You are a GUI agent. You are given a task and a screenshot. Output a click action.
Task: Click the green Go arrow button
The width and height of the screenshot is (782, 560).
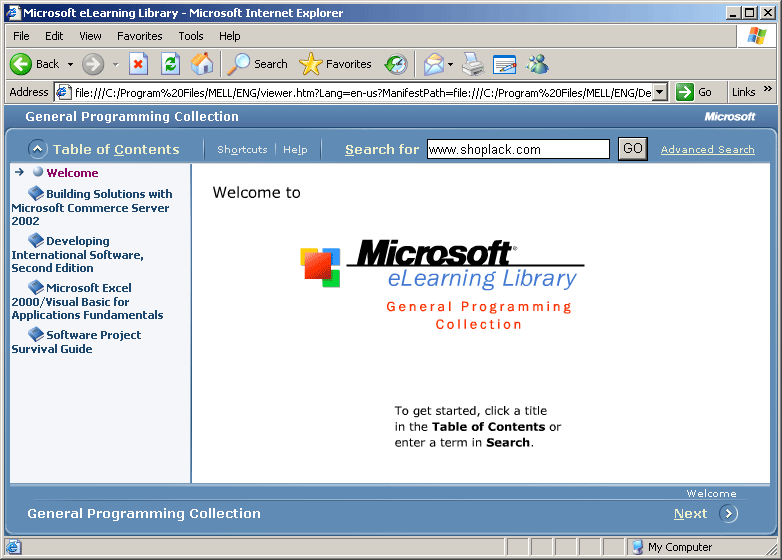click(684, 92)
